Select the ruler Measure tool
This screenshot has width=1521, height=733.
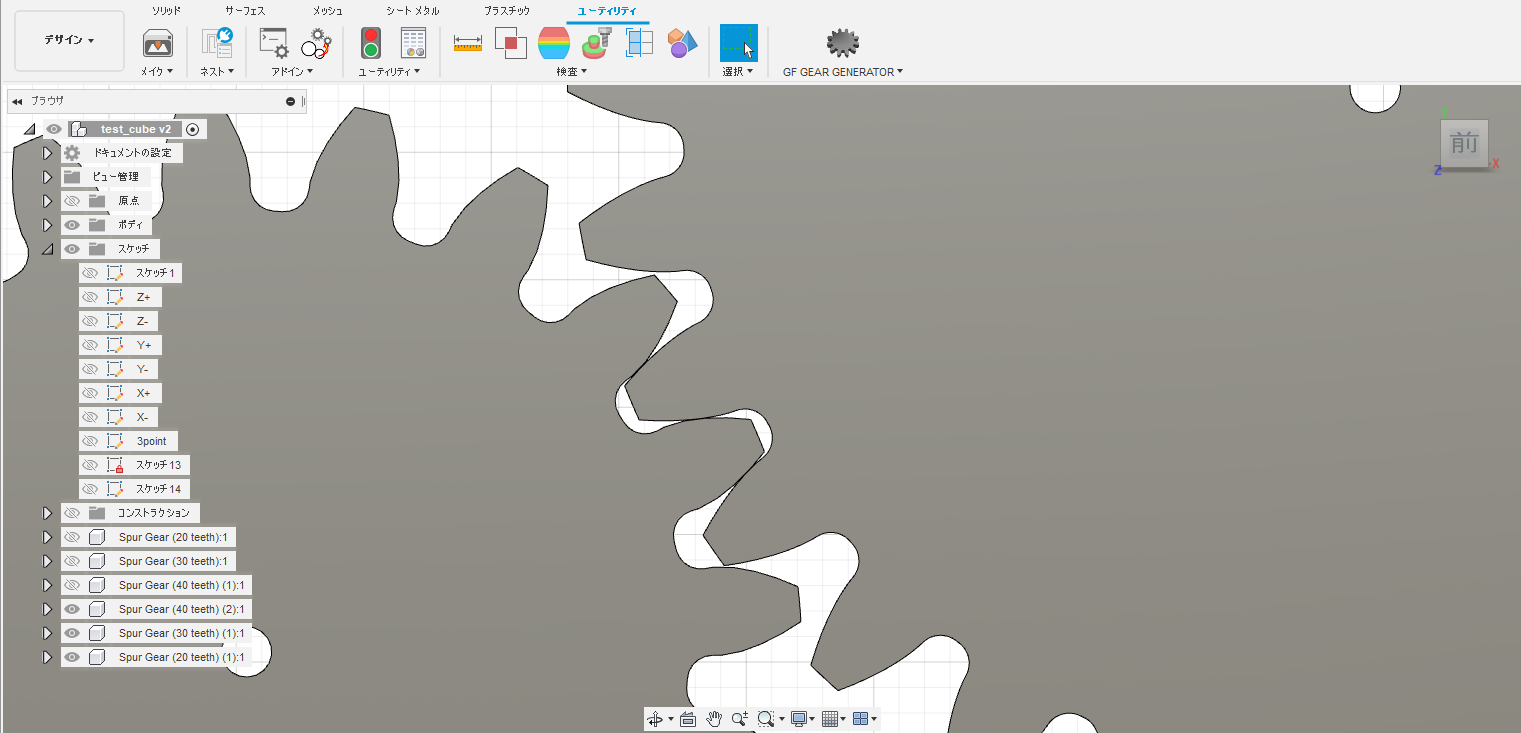468,43
